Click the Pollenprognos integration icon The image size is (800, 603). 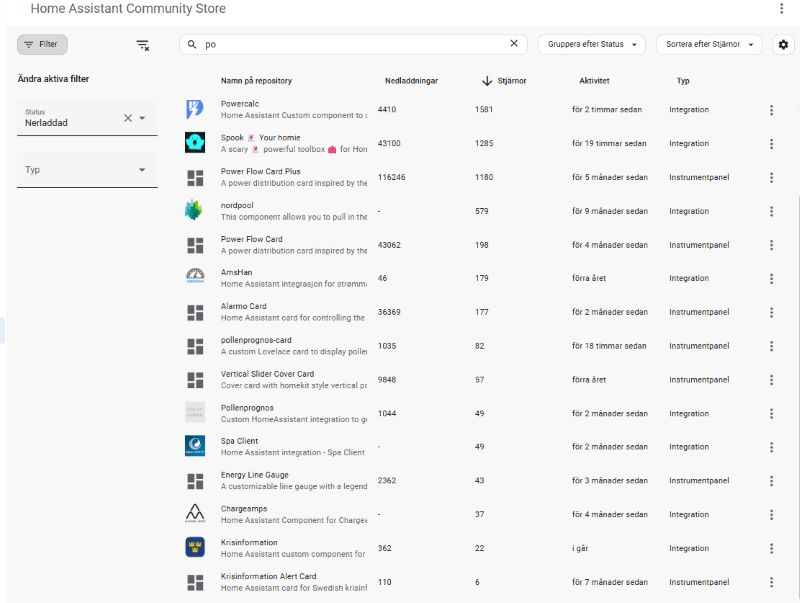(x=195, y=412)
